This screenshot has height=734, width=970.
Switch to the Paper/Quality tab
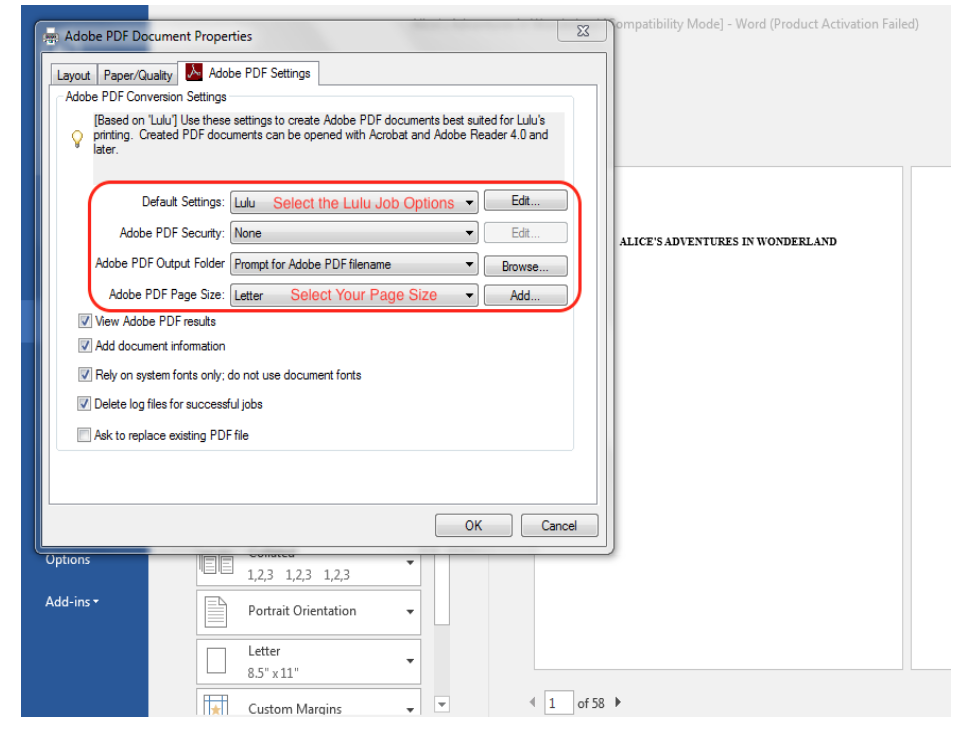click(137, 75)
